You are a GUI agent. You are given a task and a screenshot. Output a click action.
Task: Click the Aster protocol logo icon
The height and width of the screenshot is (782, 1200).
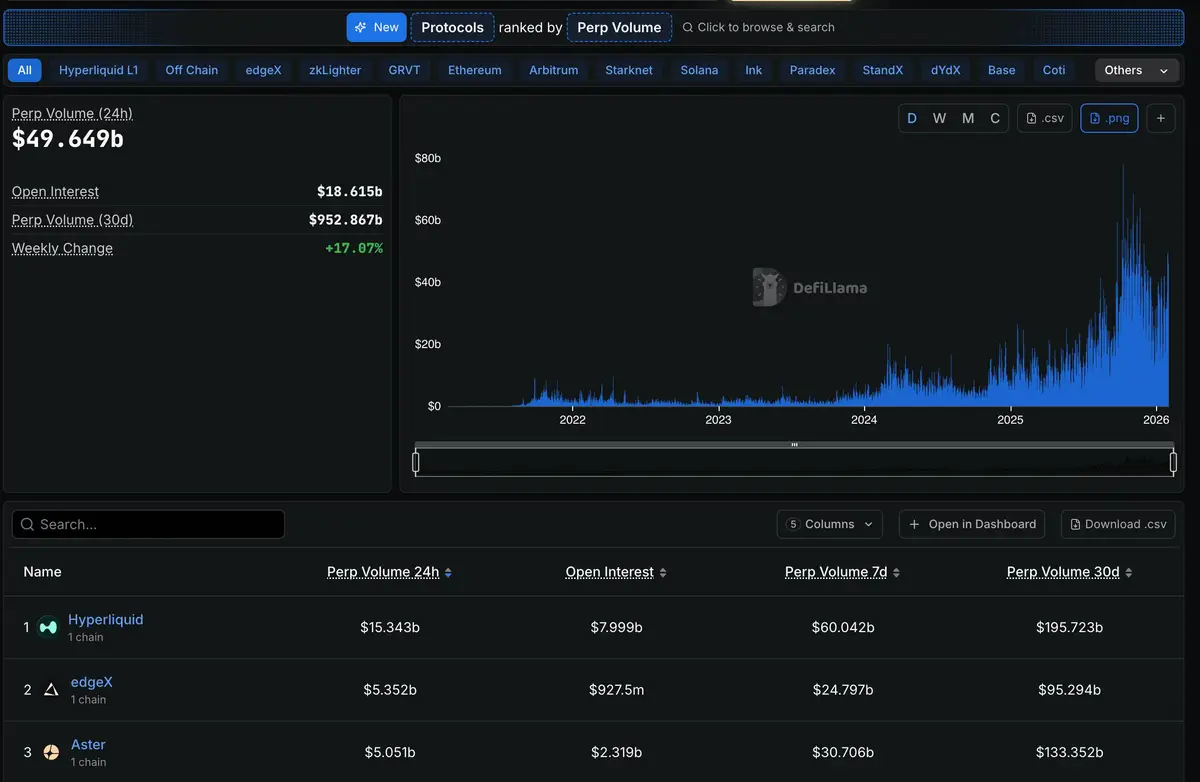51,752
